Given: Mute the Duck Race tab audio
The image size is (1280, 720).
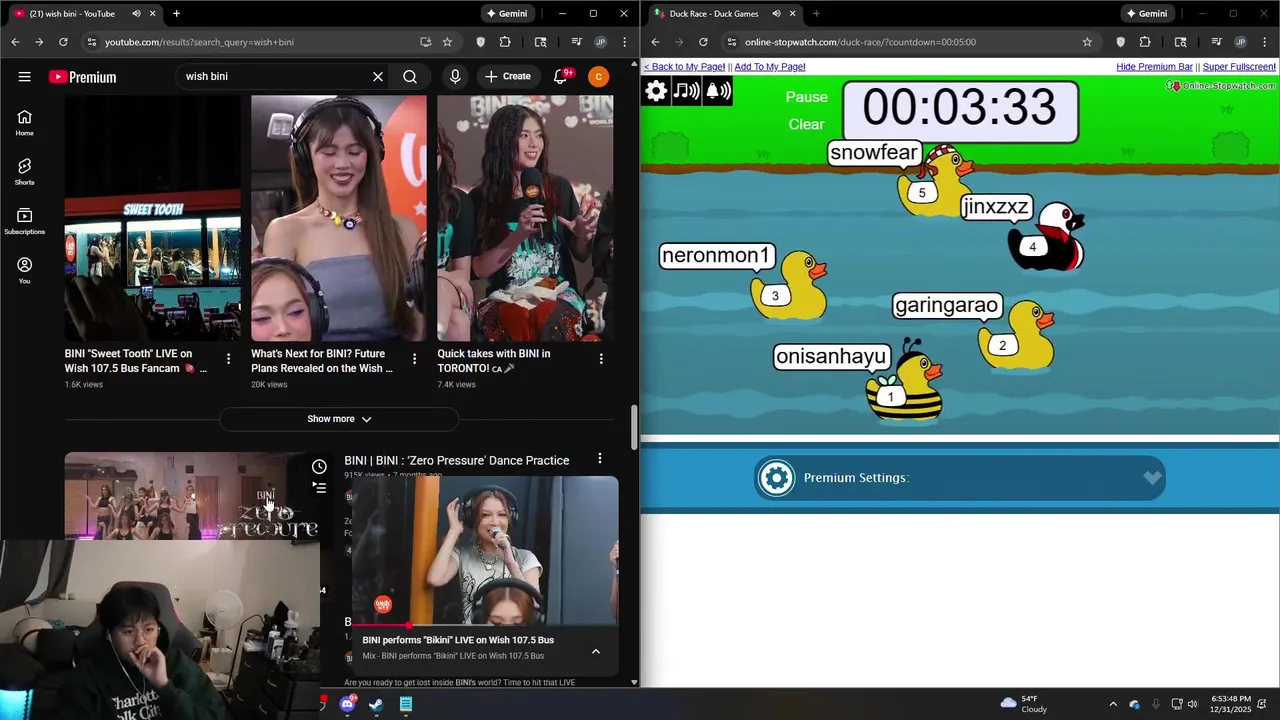Looking at the screenshot, I should [776, 14].
